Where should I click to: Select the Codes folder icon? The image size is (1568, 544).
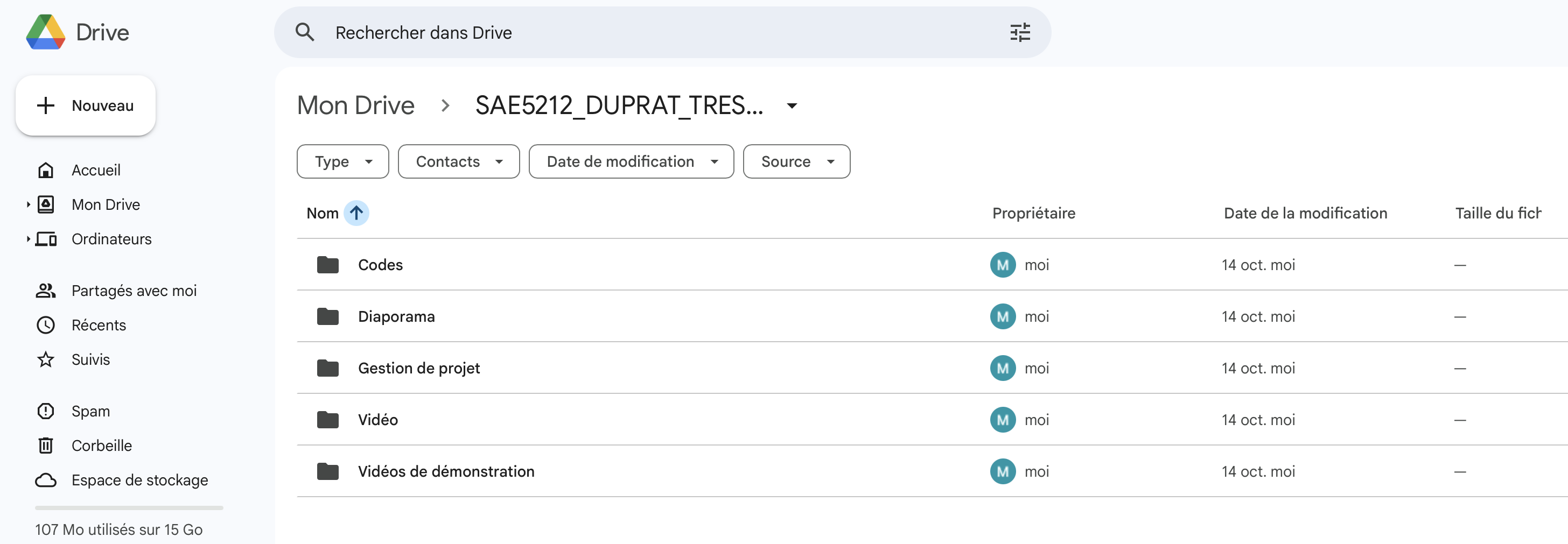(x=327, y=264)
